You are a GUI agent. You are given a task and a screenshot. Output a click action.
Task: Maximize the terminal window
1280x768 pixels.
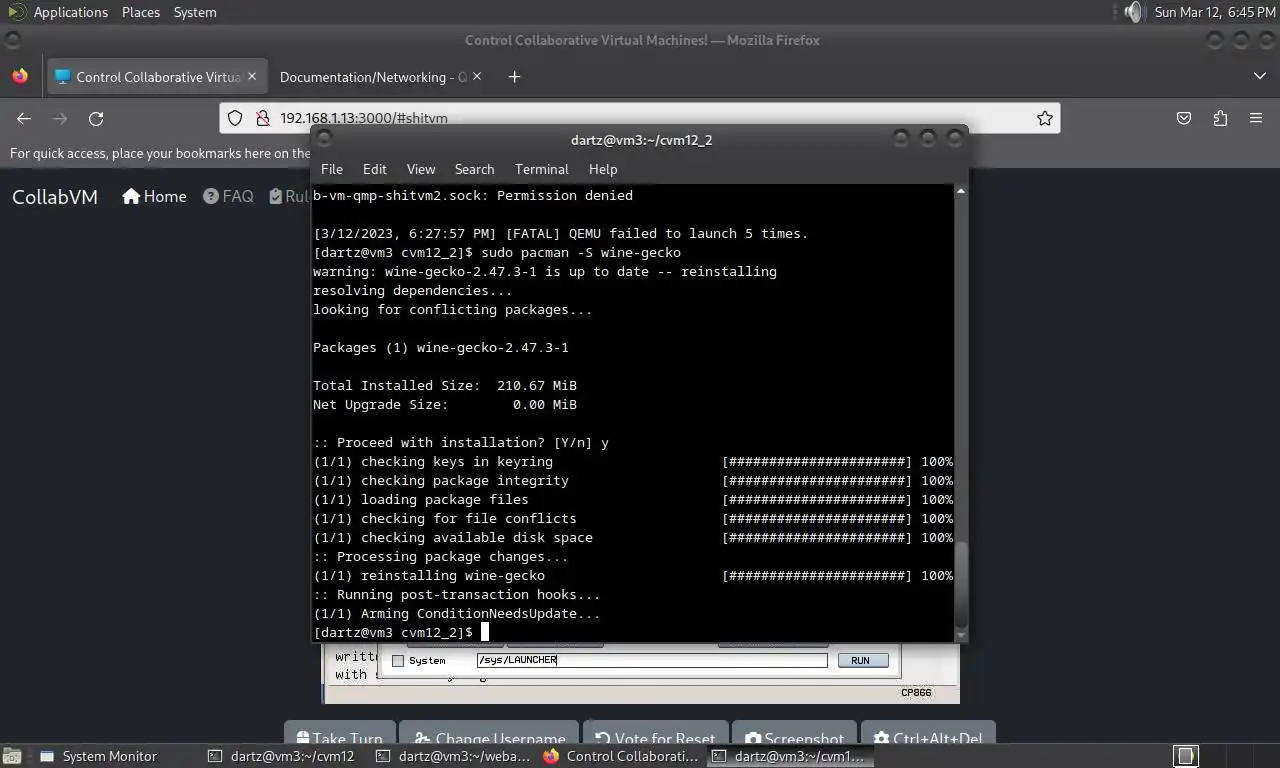[928, 139]
